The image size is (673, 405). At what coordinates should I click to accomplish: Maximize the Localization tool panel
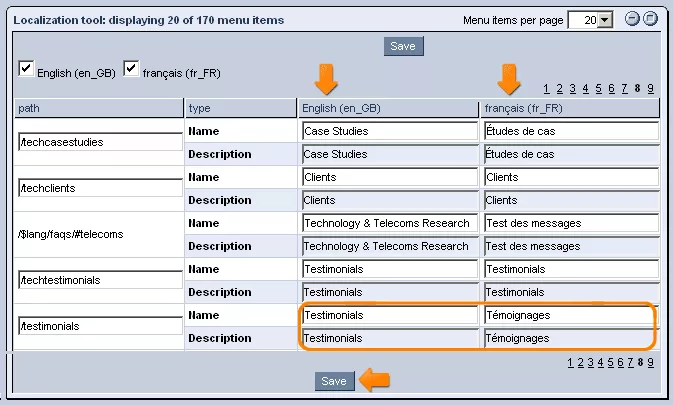tap(651, 19)
